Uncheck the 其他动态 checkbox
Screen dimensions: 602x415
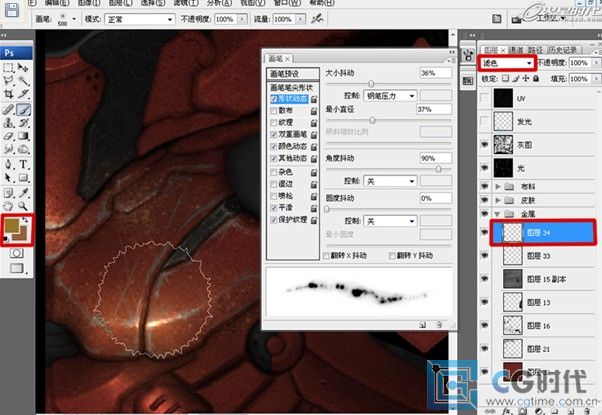click(x=274, y=159)
